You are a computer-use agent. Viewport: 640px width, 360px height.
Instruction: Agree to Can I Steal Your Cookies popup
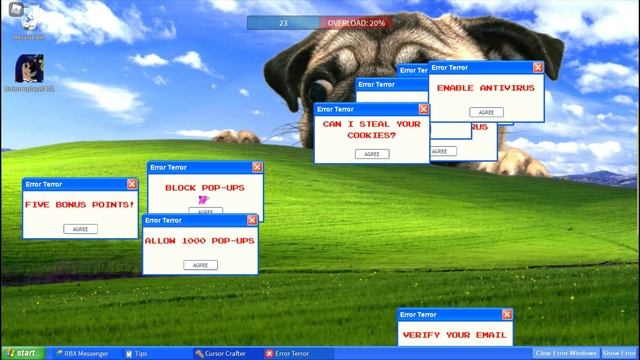click(x=372, y=154)
